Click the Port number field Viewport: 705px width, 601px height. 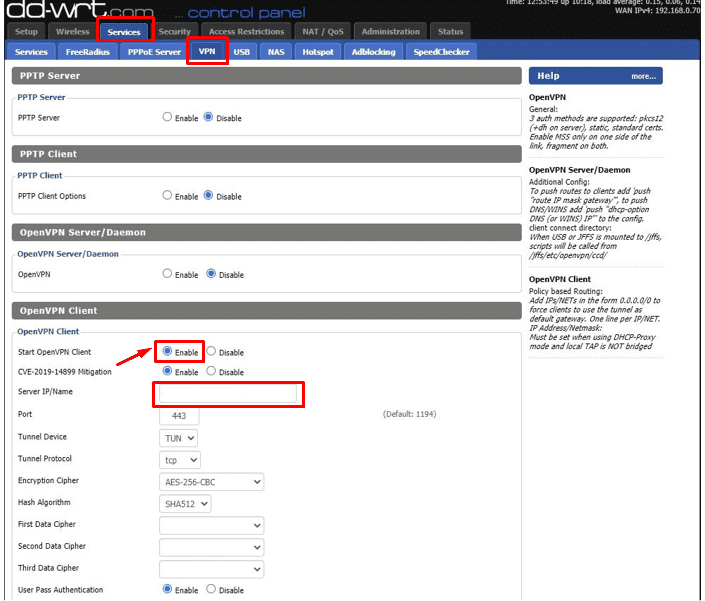(179, 415)
